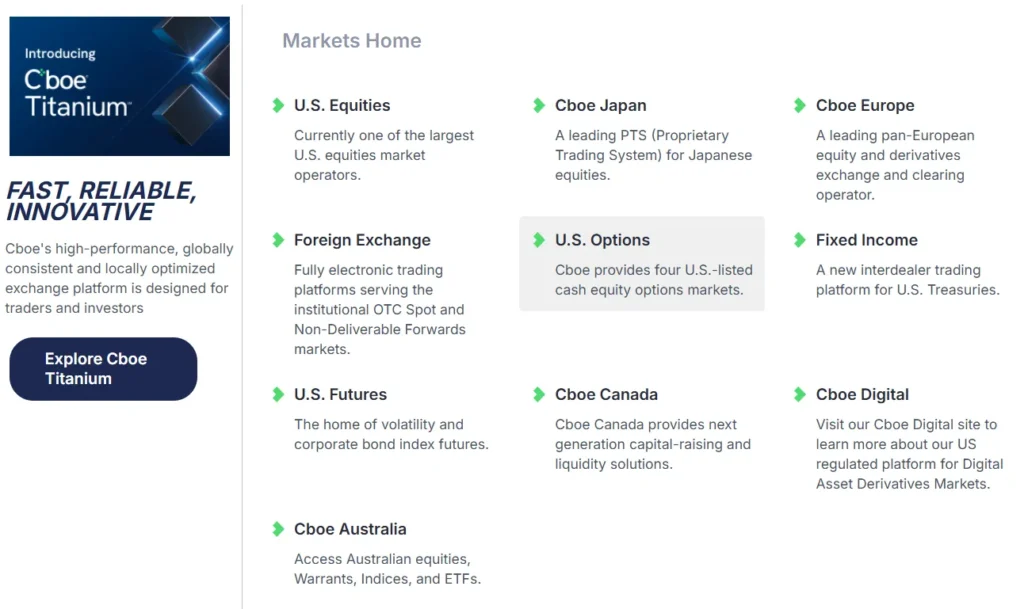
Task: Open the Introducing Cboe Titanium banner image
Action: (x=119, y=86)
